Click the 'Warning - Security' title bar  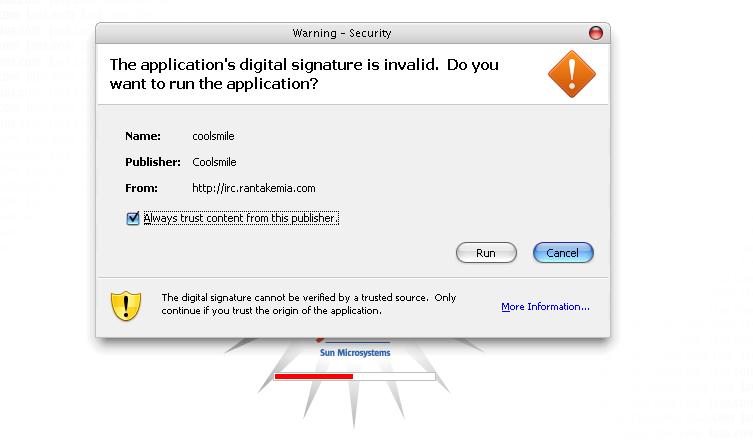click(340, 33)
